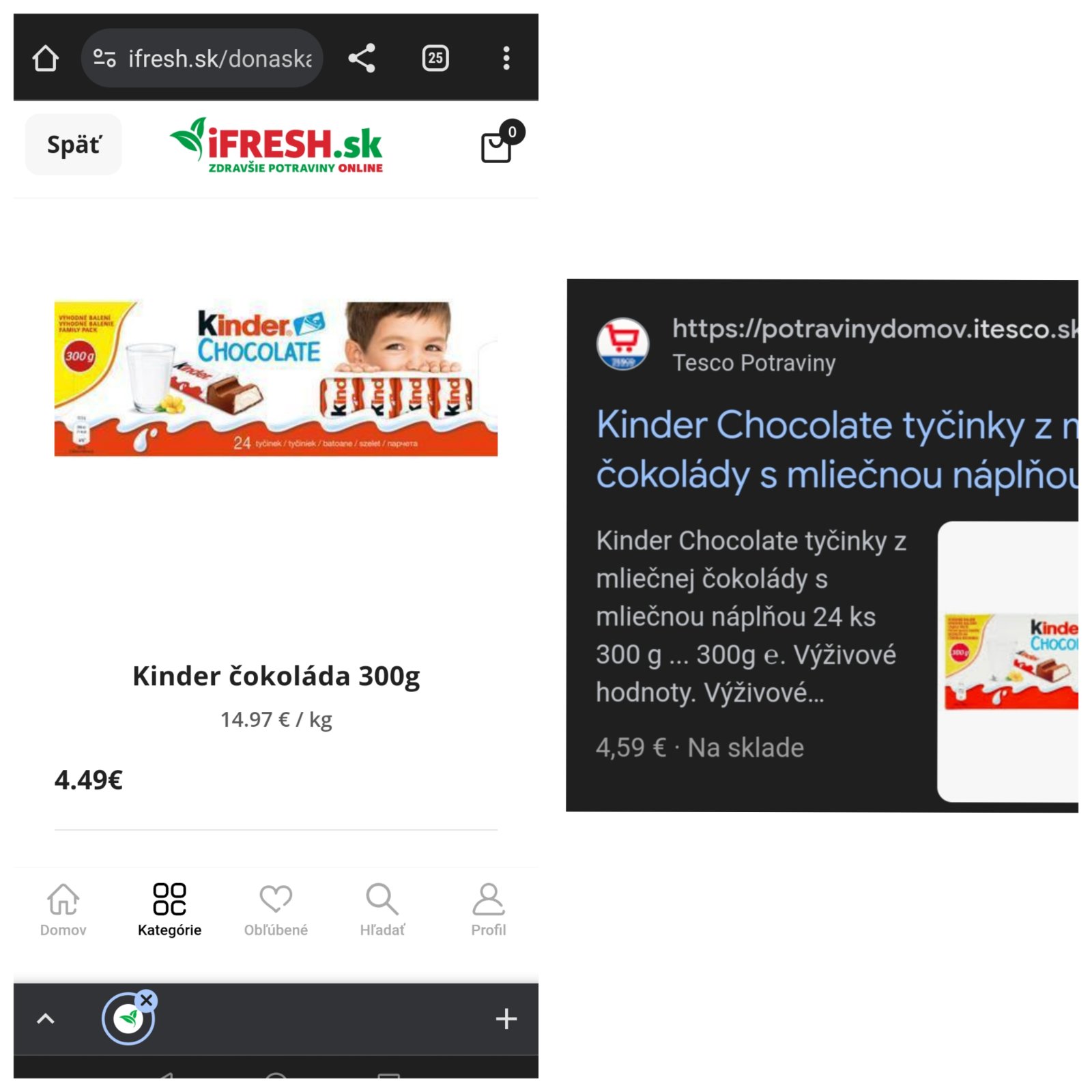Go back with the Späť button
The height and width of the screenshot is (1092, 1092).
(74, 145)
